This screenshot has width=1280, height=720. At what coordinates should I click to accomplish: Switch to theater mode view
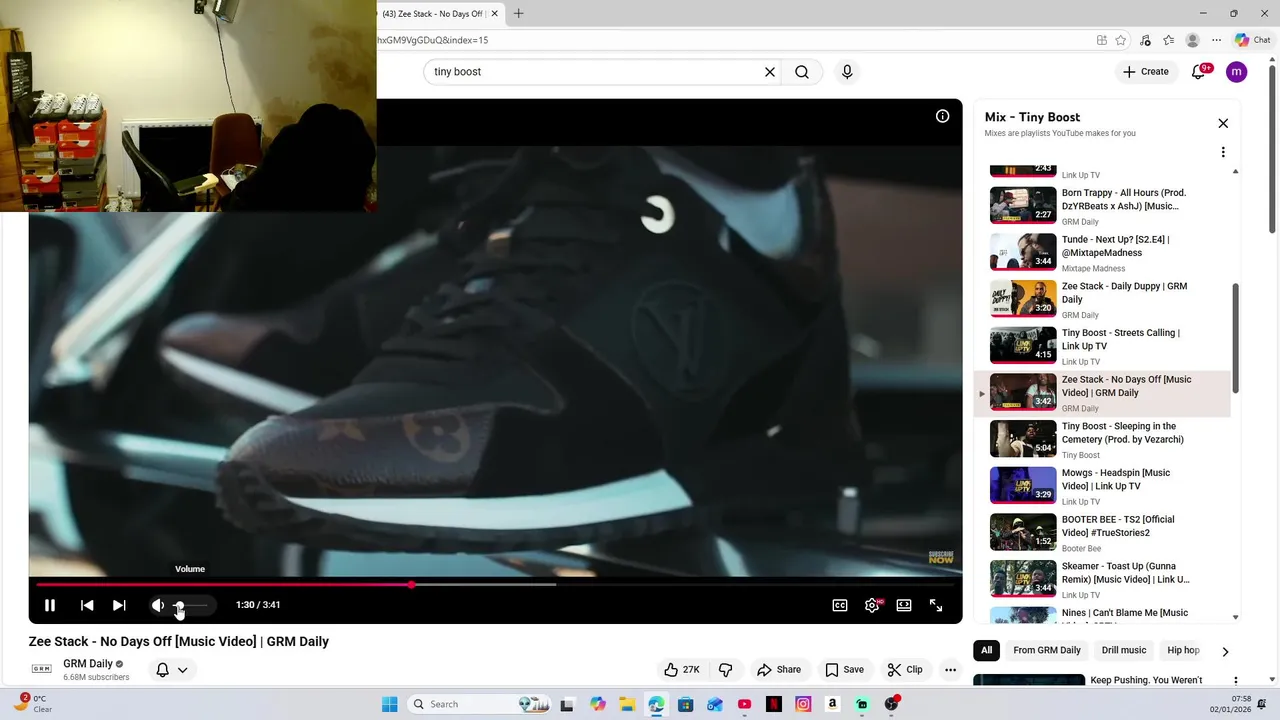[904, 605]
